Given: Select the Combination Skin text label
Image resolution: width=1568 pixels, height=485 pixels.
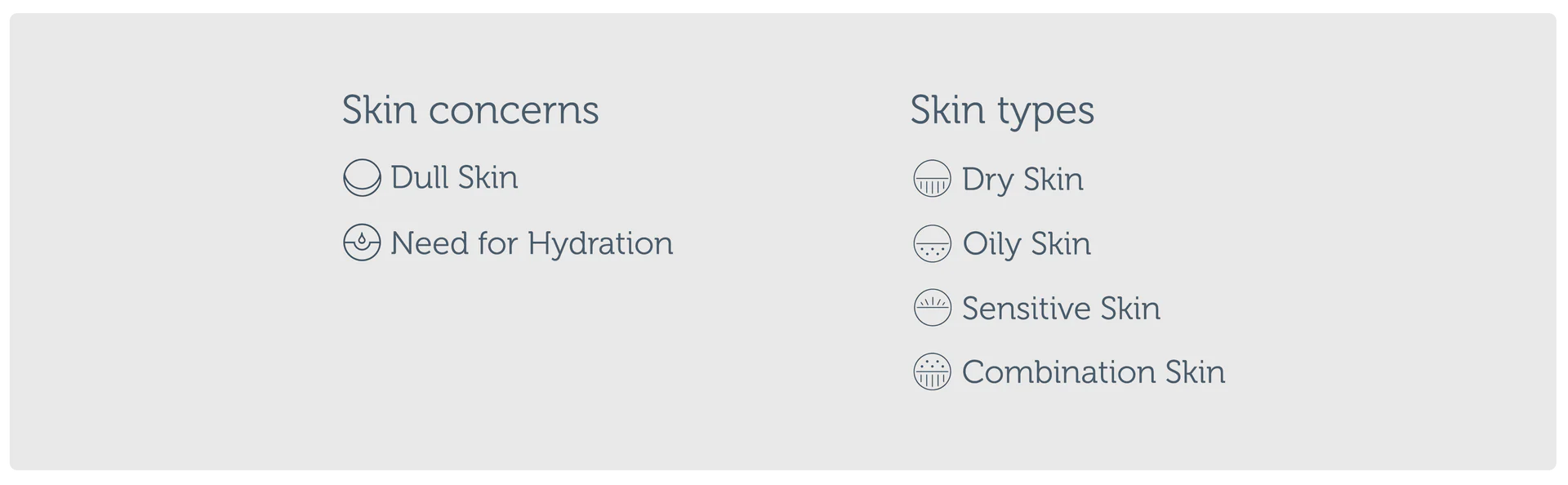Looking at the screenshot, I should (1094, 372).
